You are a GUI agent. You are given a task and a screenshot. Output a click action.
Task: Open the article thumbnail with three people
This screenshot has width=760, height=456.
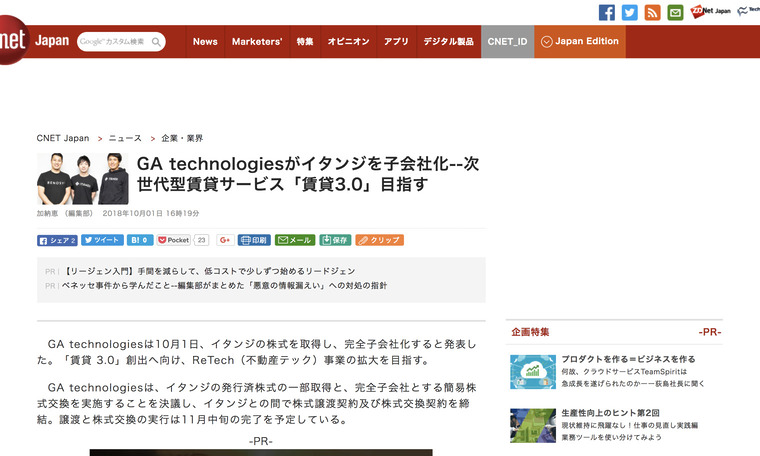pos(83,177)
